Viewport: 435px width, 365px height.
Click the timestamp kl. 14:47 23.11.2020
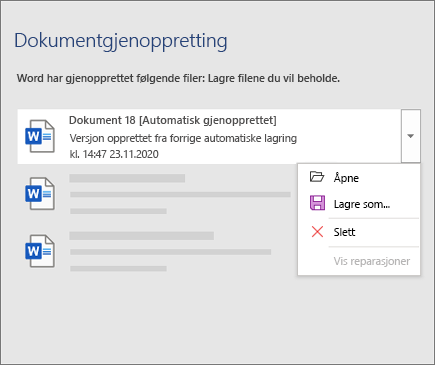point(114,154)
